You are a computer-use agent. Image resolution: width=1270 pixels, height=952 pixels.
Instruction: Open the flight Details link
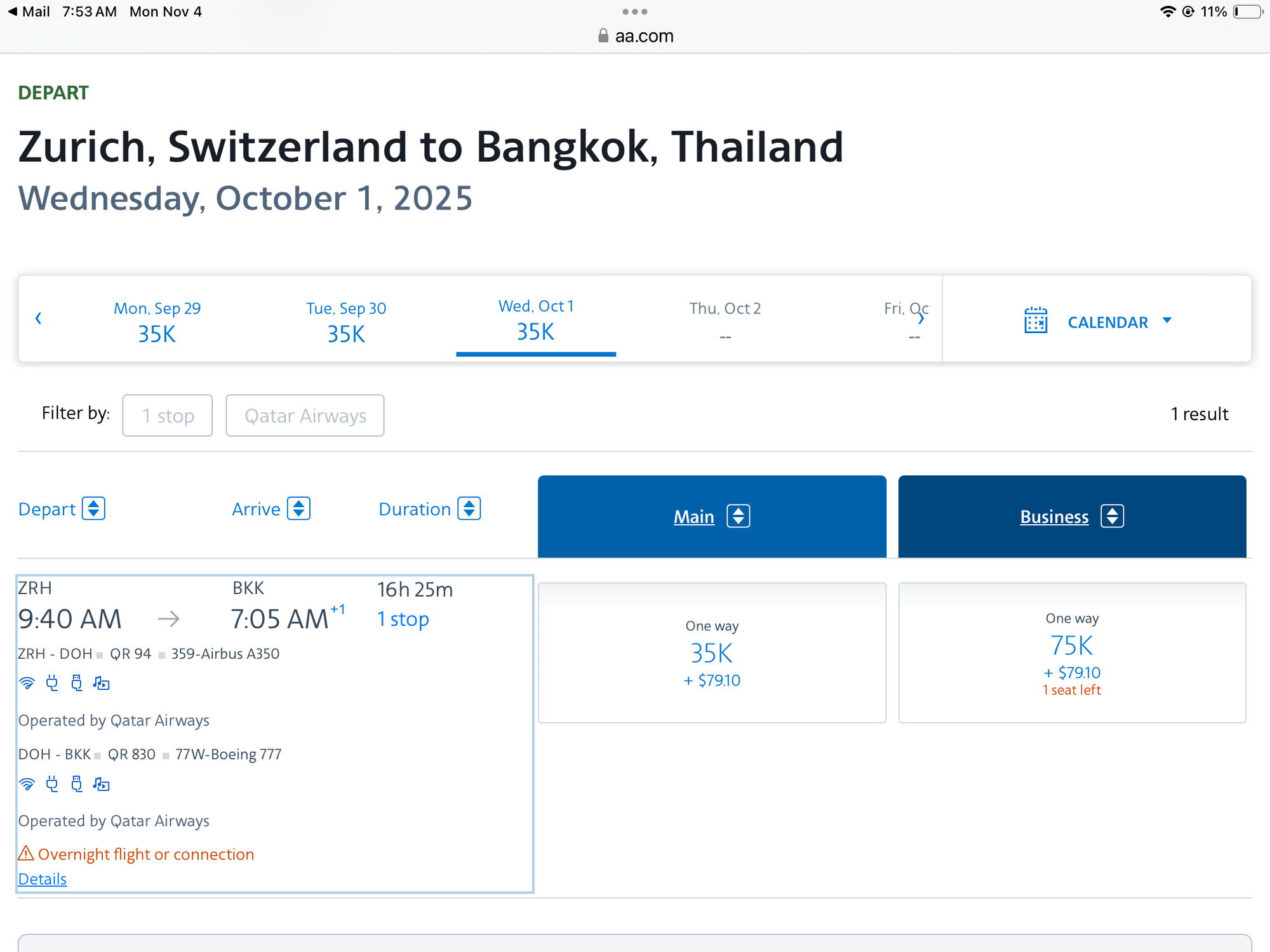(43, 879)
